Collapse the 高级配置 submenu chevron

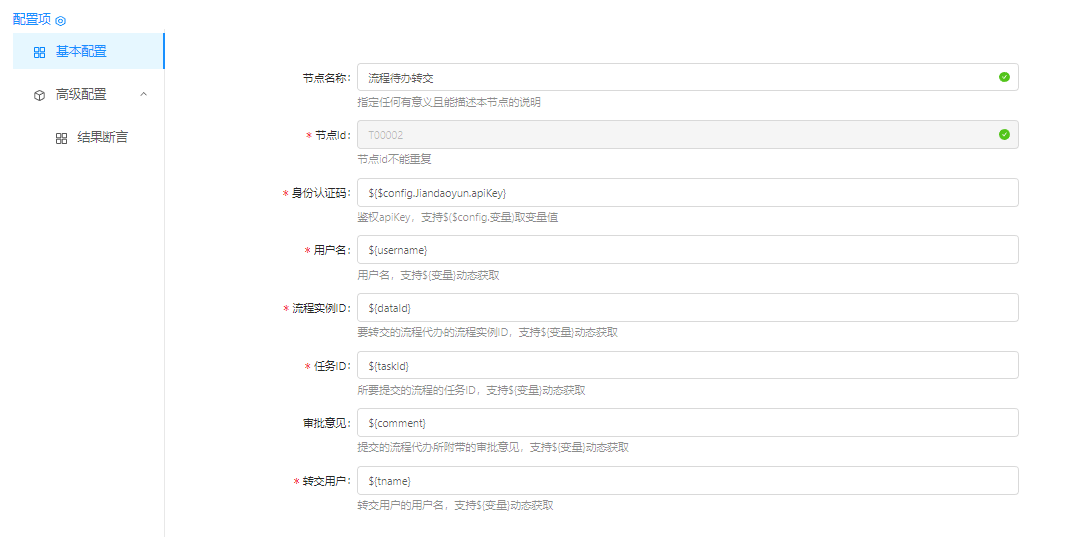144,94
